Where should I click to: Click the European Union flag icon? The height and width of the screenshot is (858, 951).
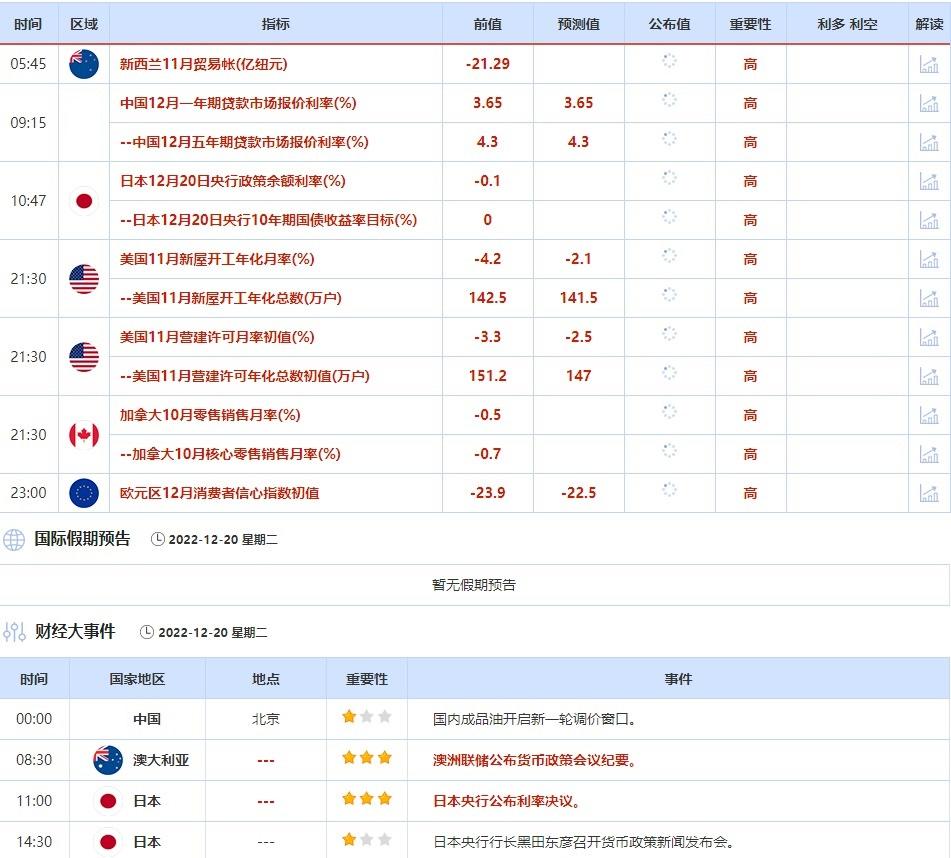point(84,493)
